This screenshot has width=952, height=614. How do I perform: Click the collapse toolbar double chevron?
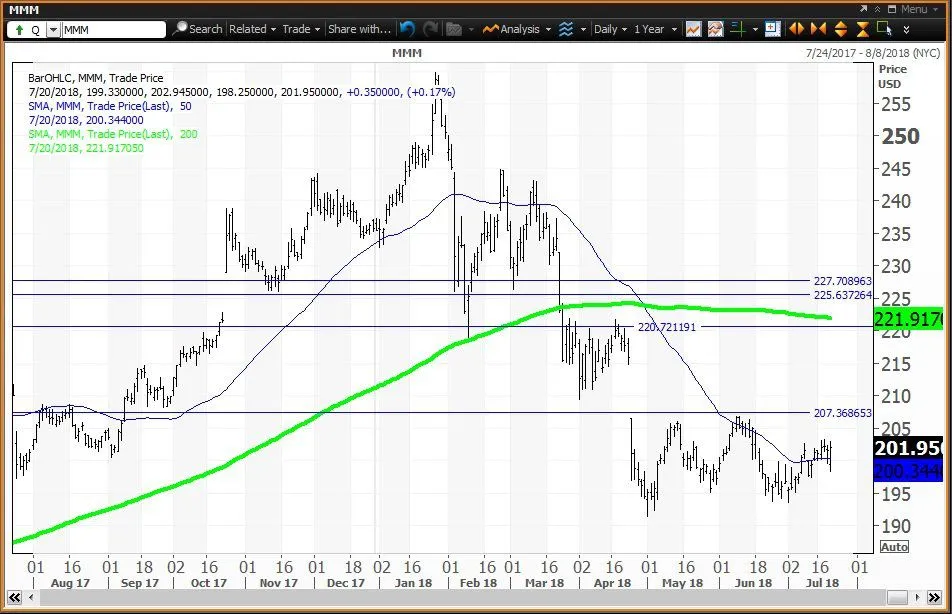[877, 9]
